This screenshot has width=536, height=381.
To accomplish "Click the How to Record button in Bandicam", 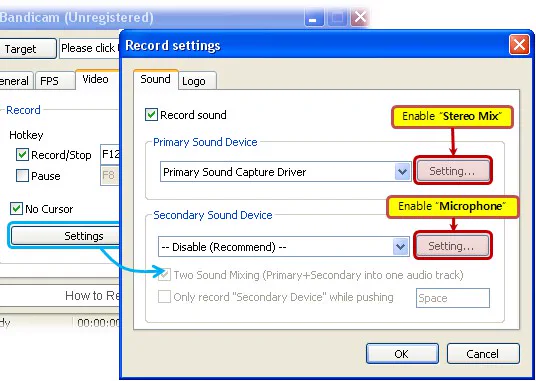I will tap(60, 296).
